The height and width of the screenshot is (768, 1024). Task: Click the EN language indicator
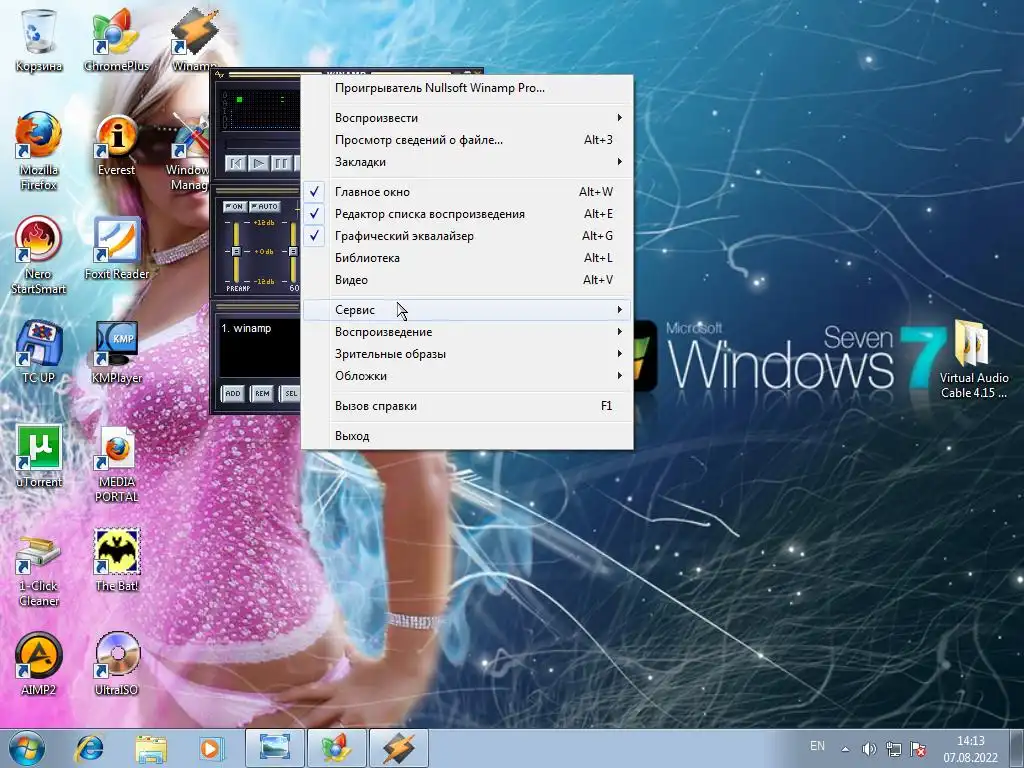[817, 746]
